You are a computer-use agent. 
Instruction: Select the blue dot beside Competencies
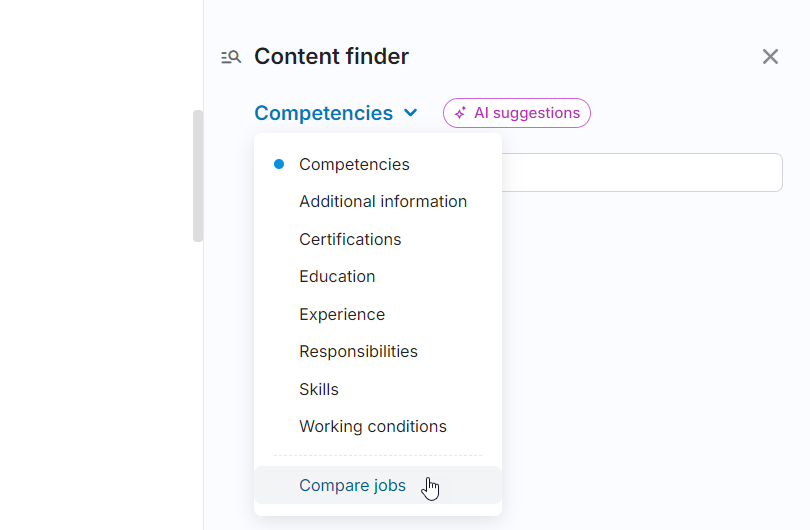coord(279,164)
